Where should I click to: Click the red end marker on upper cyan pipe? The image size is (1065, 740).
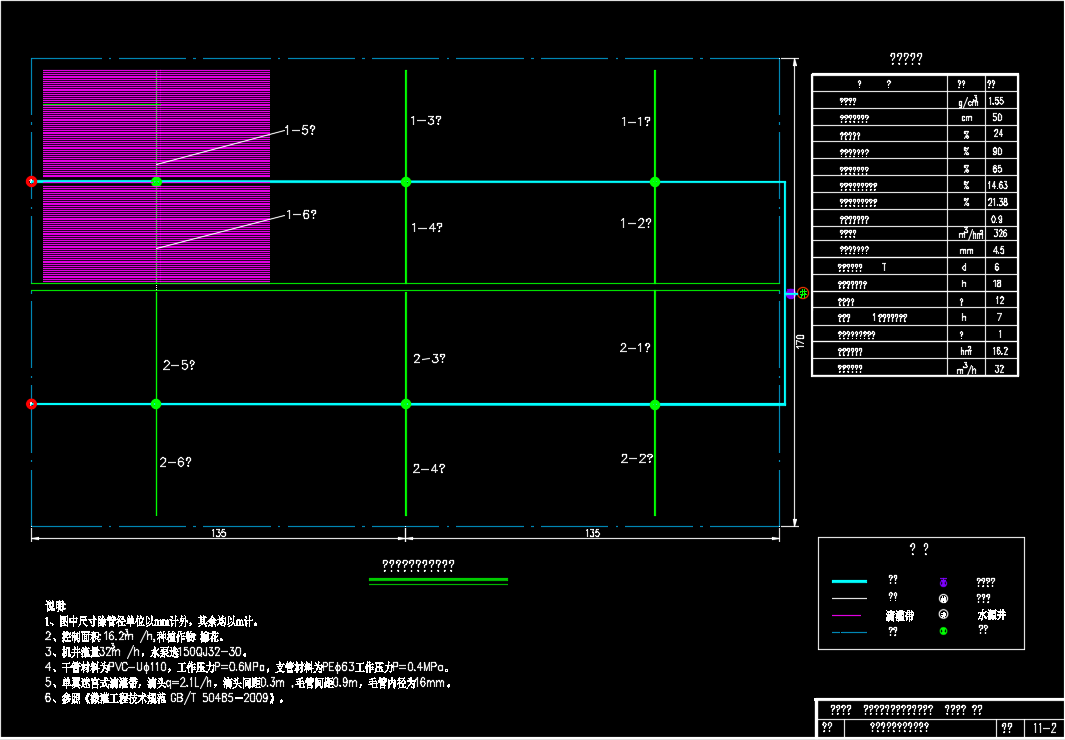point(31,182)
